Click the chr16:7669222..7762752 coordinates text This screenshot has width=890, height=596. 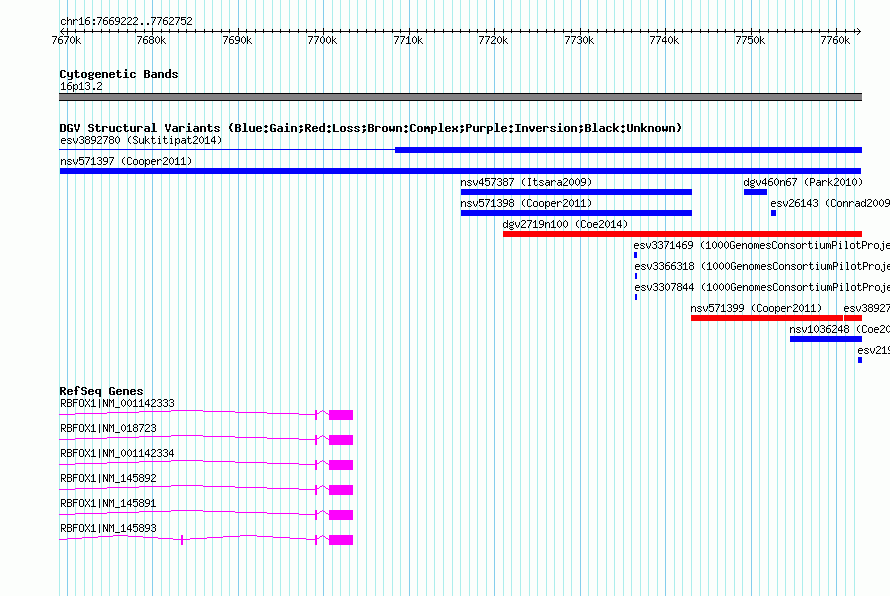[127, 22]
